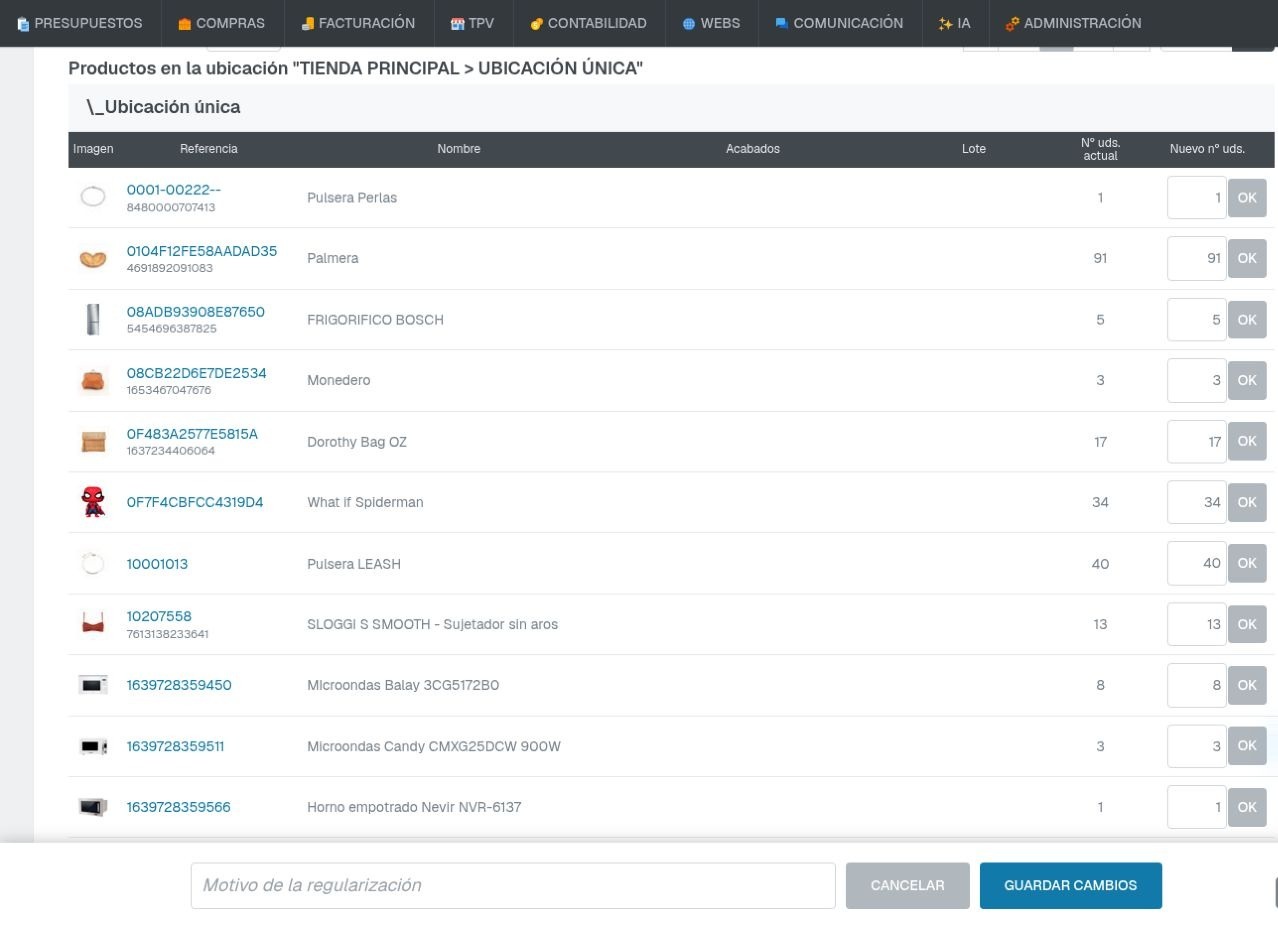Image resolution: width=1278 pixels, height=929 pixels.
Task: Click the Facturación icon in top bar
Action: [x=308, y=23]
